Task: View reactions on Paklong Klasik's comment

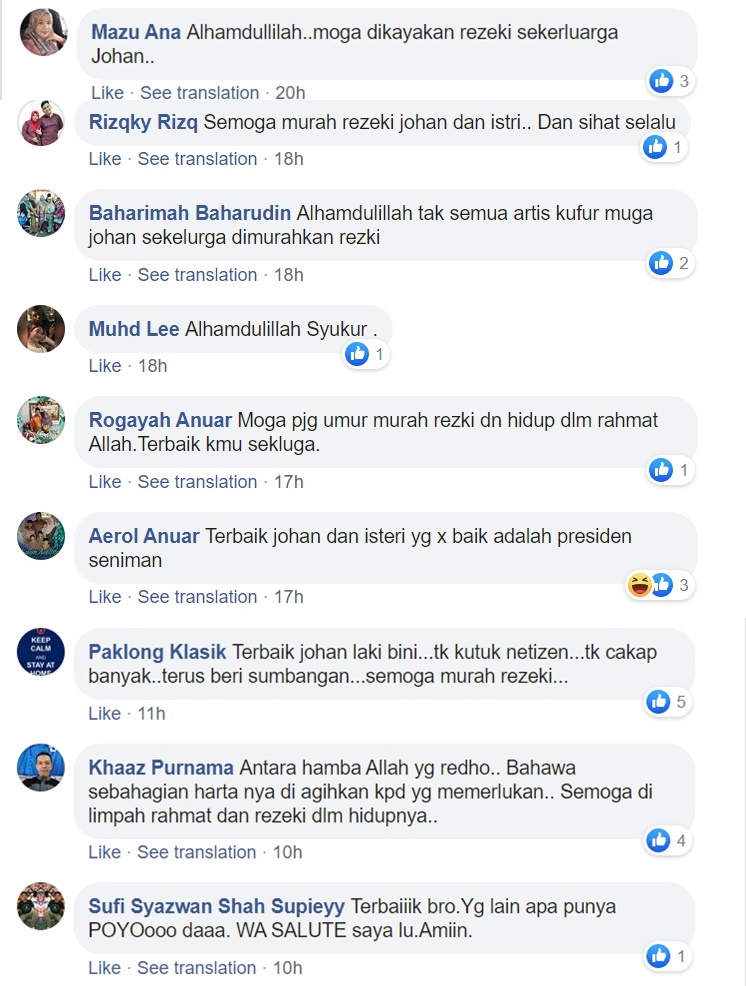Action: click(669, 702)
